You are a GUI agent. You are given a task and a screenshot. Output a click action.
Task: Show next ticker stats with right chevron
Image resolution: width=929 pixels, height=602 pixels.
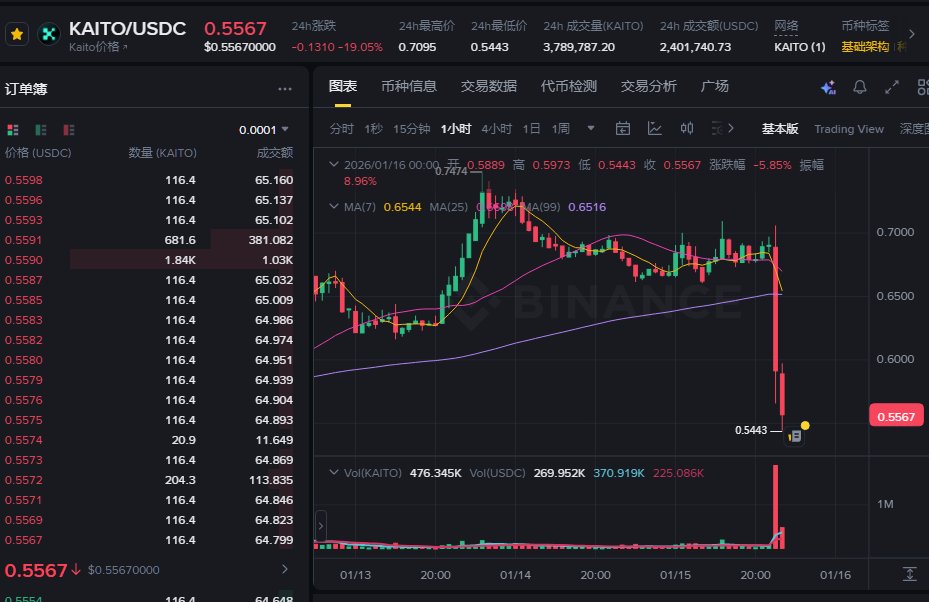(912, 34)
